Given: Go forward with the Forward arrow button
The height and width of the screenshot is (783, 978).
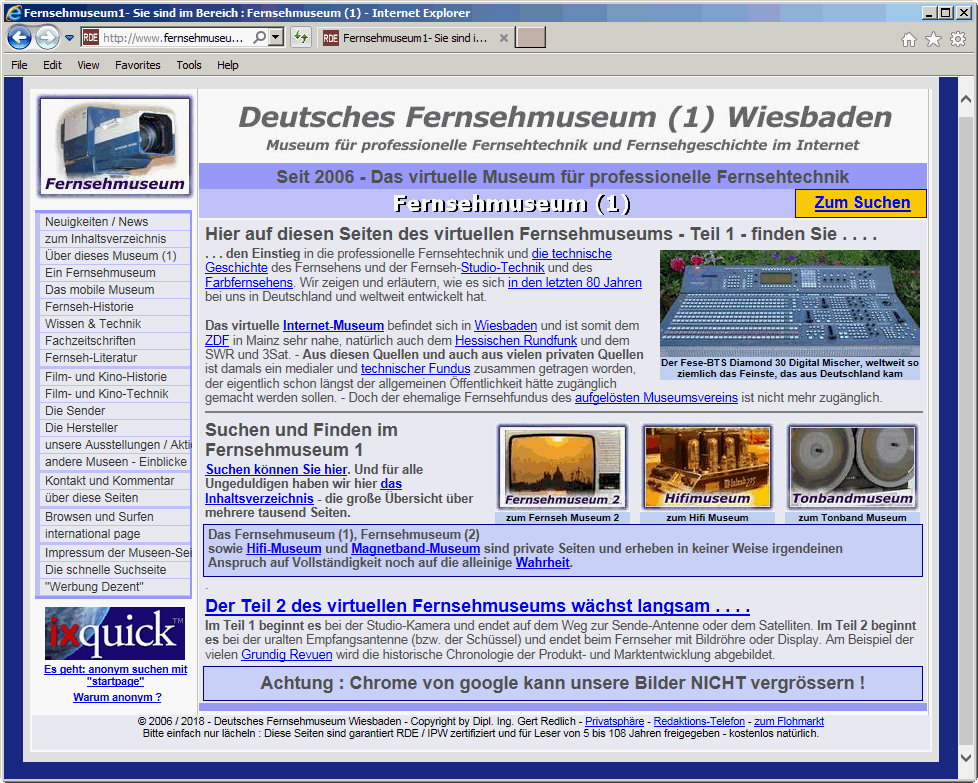Looking at the screenshot, I should [x=47, y=38].
